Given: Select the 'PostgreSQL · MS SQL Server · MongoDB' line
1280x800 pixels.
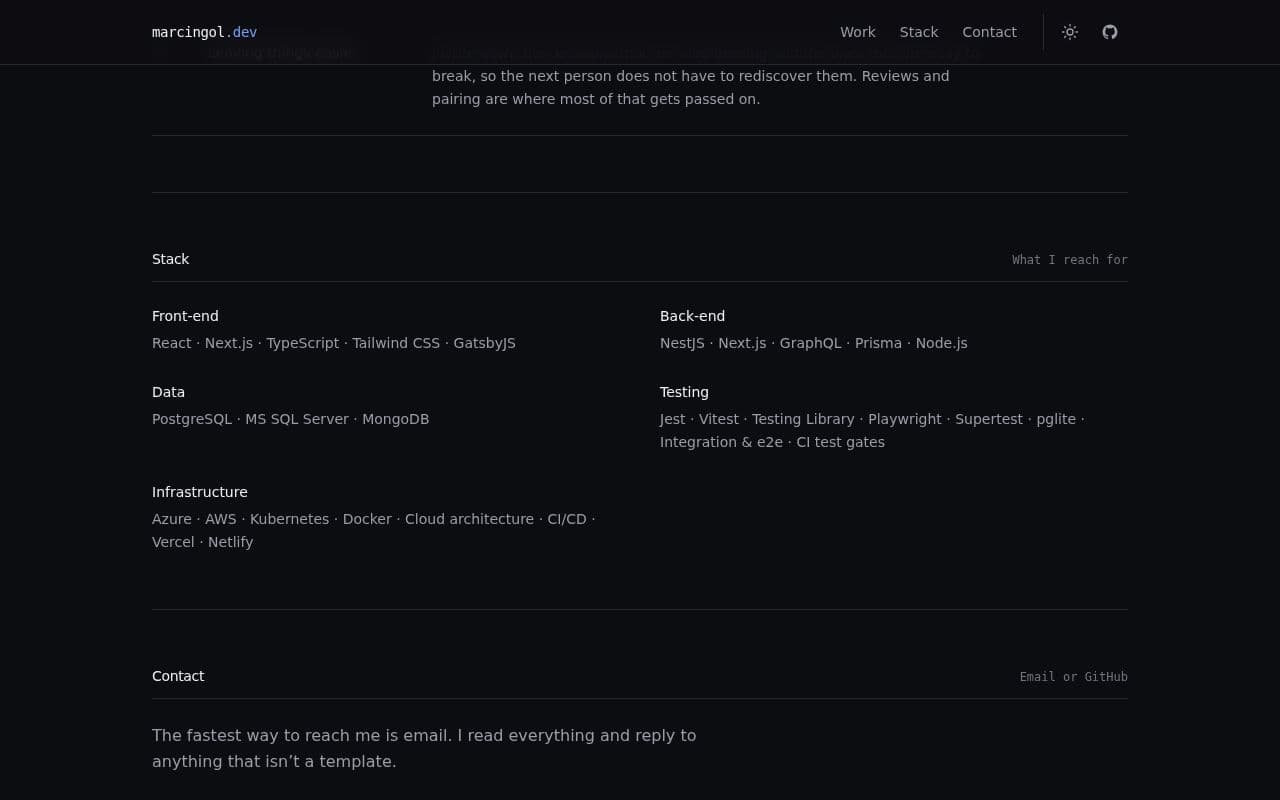Looking at the screenshot, I should tap(291, 419).
